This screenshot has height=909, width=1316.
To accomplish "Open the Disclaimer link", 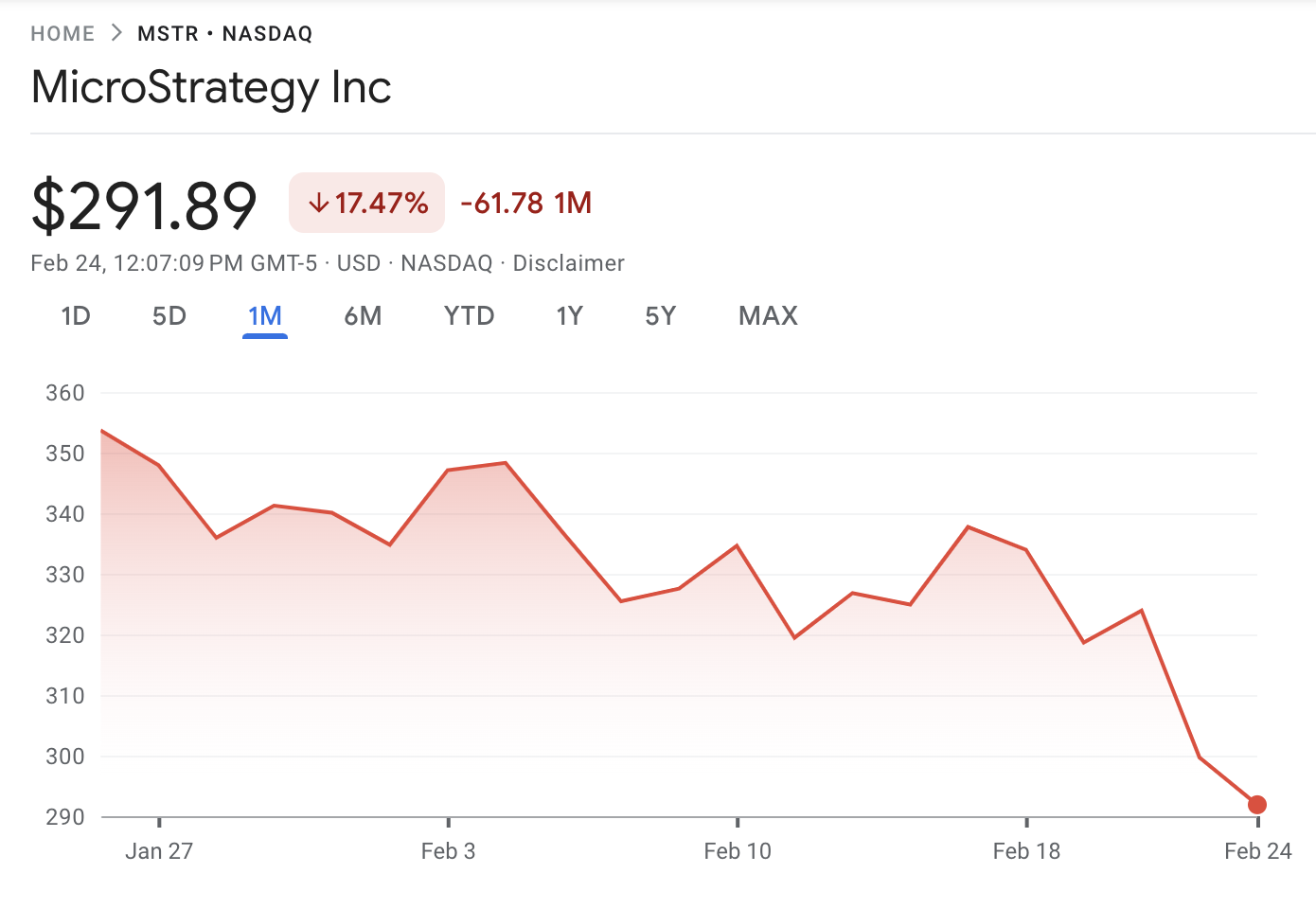I will coord(568,263).
